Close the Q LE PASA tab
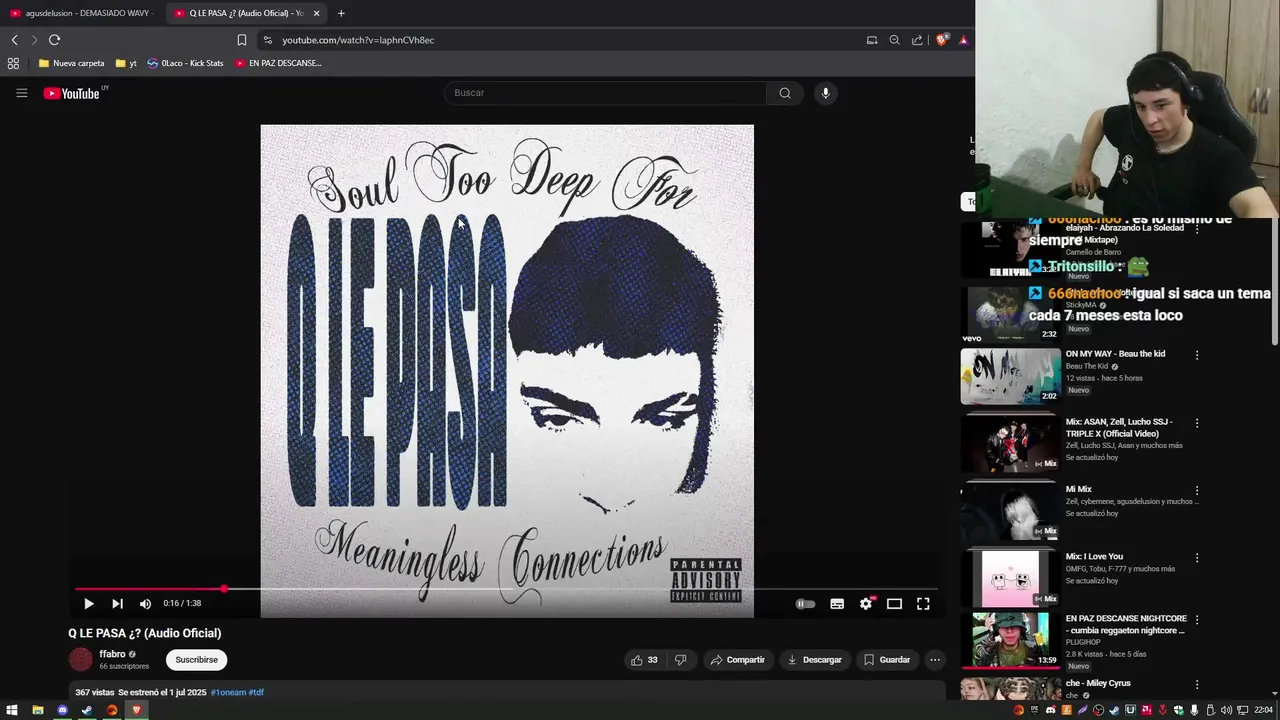This screenshot has width=1280, height=720. pos(316,13)
